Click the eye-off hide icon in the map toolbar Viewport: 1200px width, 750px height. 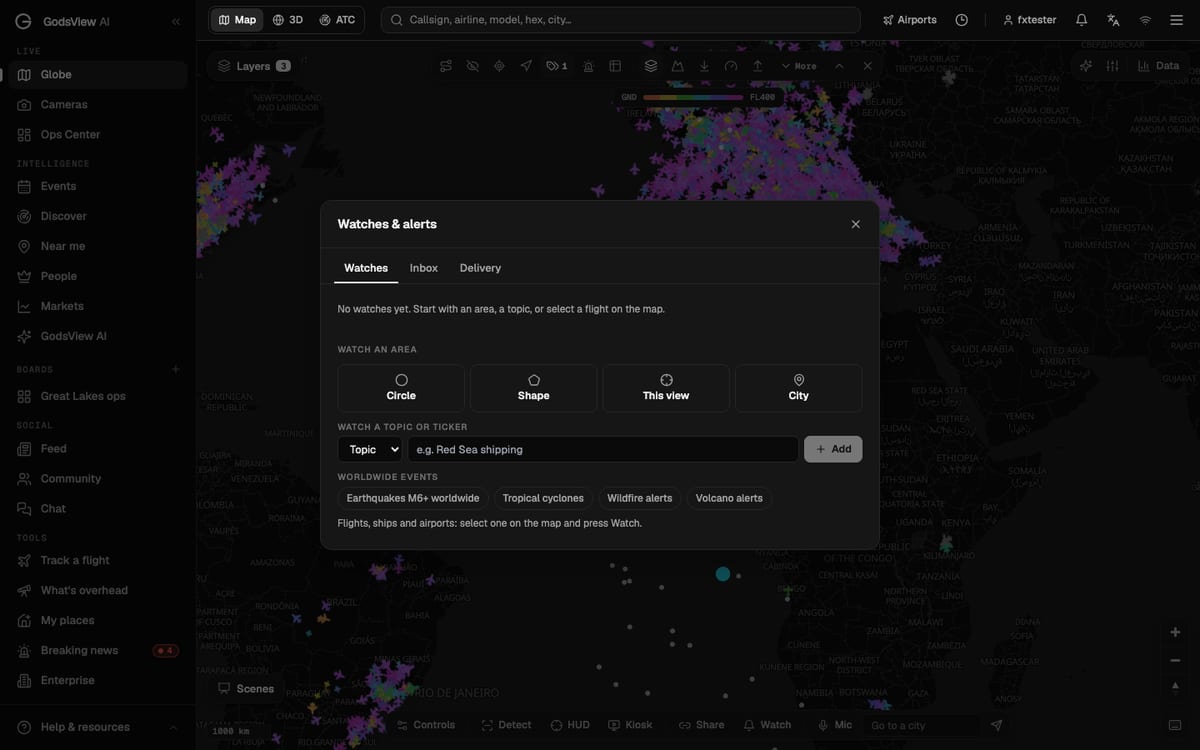tap(472, 66)
